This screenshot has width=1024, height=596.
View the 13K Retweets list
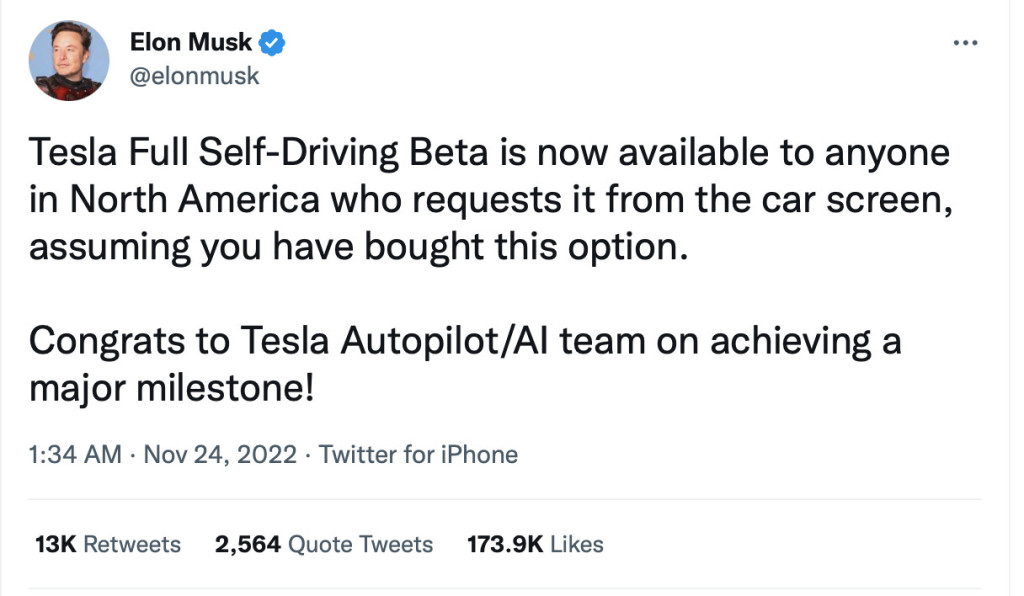point(105,544)
